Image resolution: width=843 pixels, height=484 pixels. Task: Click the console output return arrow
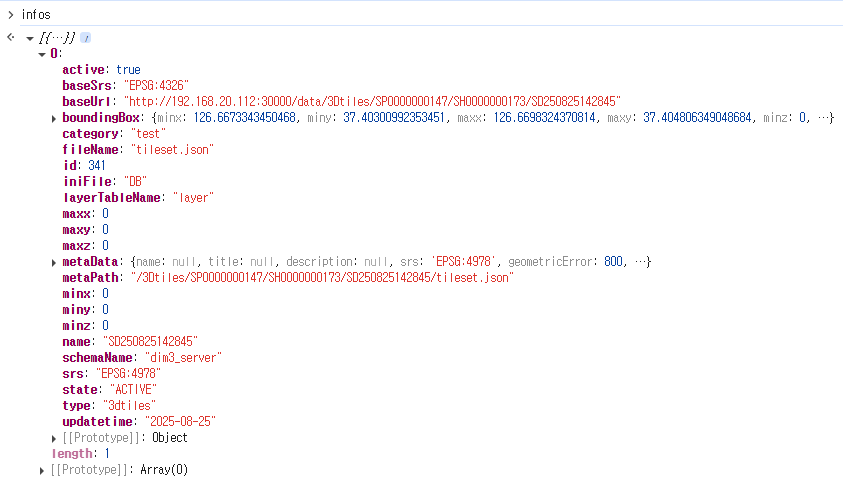point(11,37)
